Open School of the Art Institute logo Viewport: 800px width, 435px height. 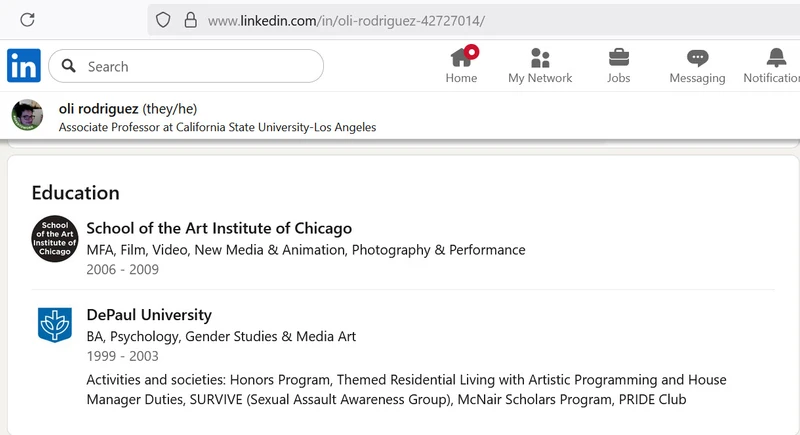55,239
